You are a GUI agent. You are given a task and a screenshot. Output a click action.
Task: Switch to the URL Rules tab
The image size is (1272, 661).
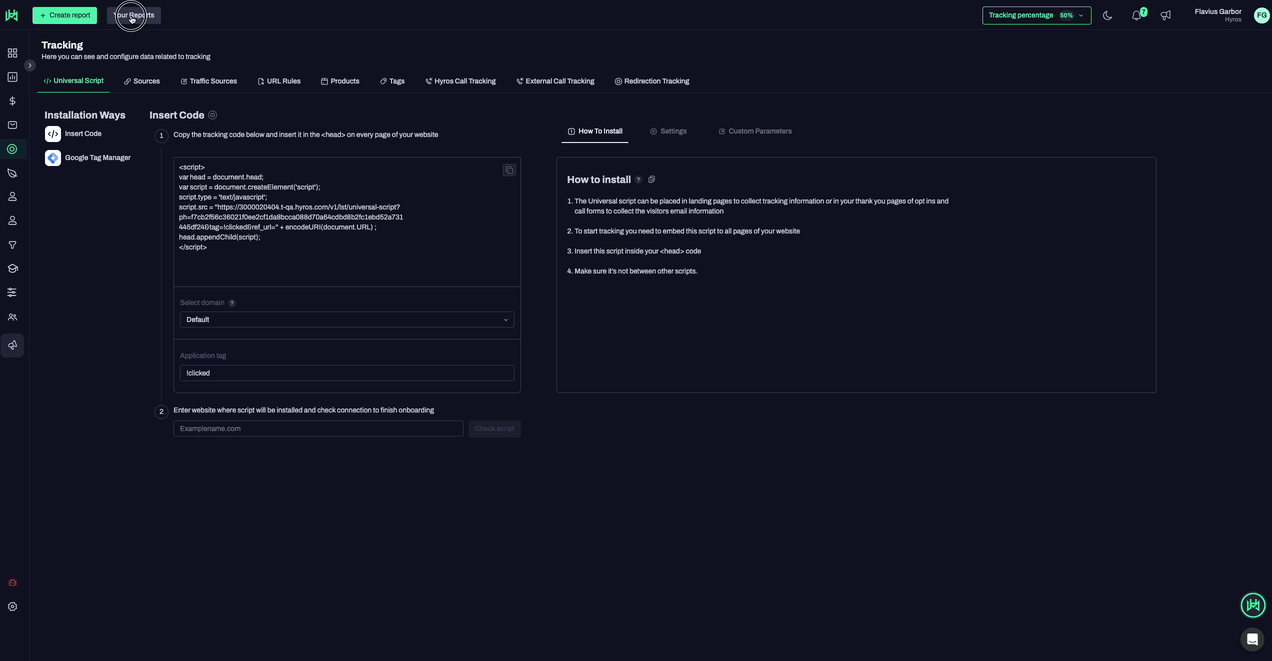click(279, 81)
